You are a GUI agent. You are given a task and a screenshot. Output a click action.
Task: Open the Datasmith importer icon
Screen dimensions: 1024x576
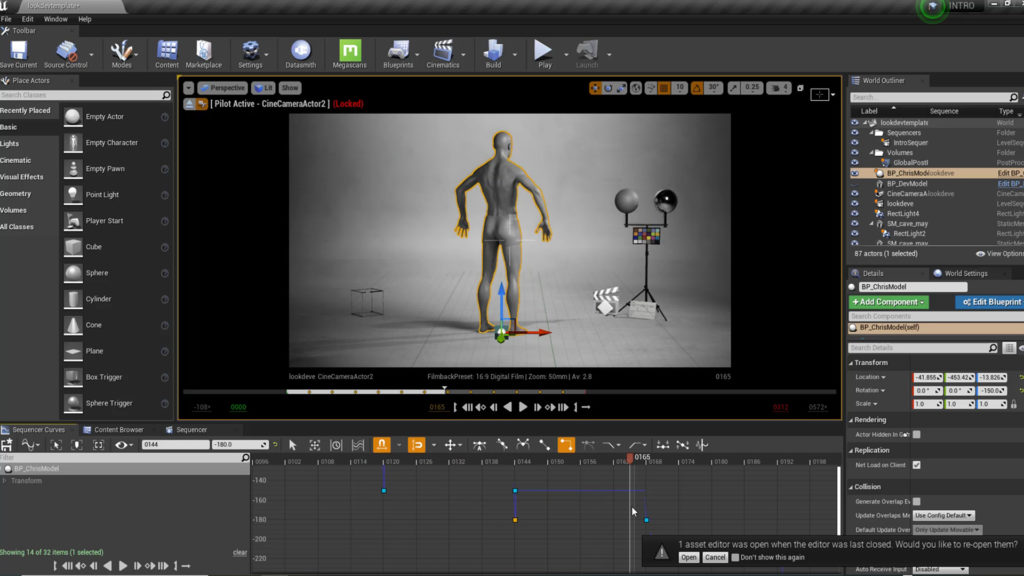pyautogui.click(x=301, y=52)
